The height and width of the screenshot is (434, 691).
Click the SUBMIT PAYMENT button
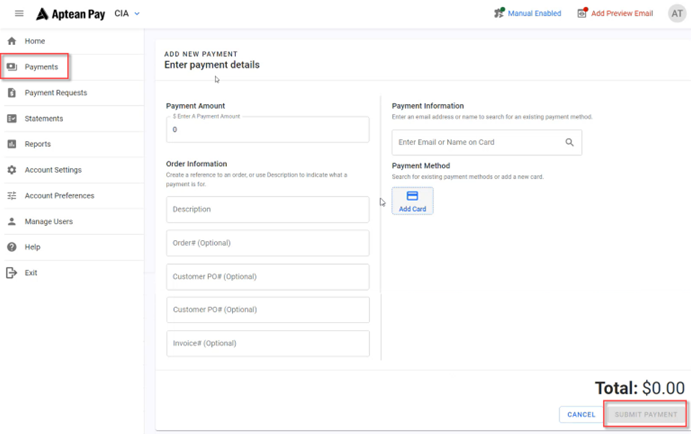[646, 415]
